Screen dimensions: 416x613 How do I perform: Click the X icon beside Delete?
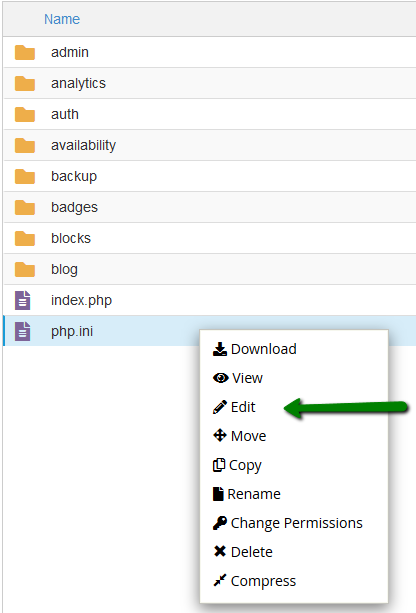(x=220, y=551)
